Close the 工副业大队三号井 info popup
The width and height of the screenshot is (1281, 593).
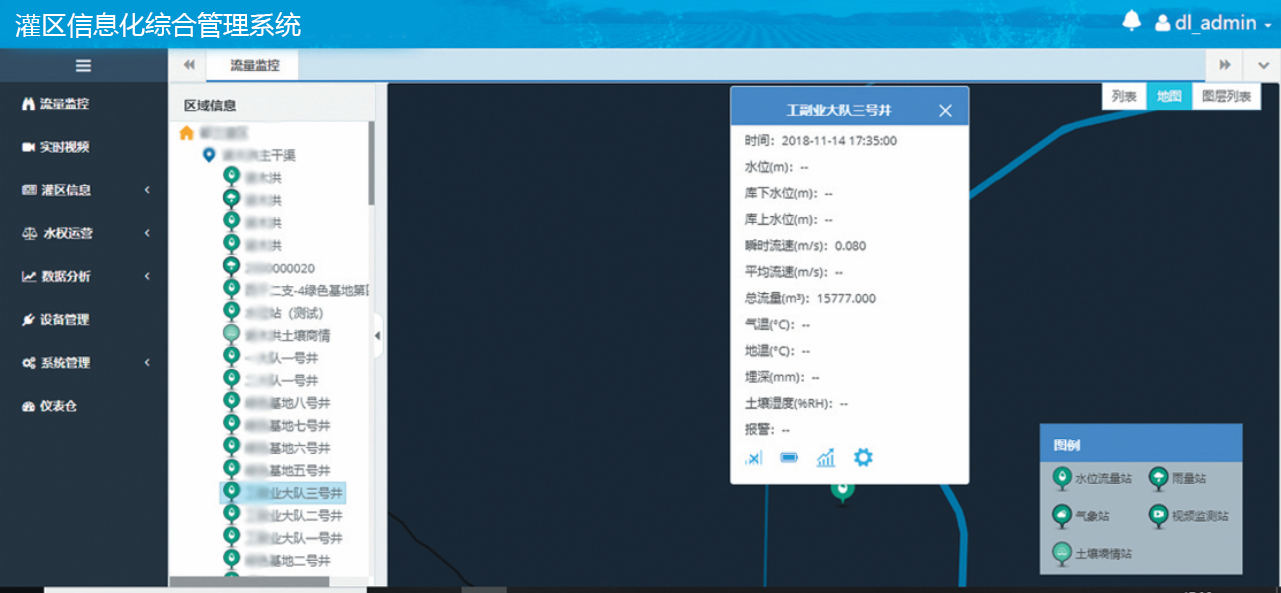[945, 110]
